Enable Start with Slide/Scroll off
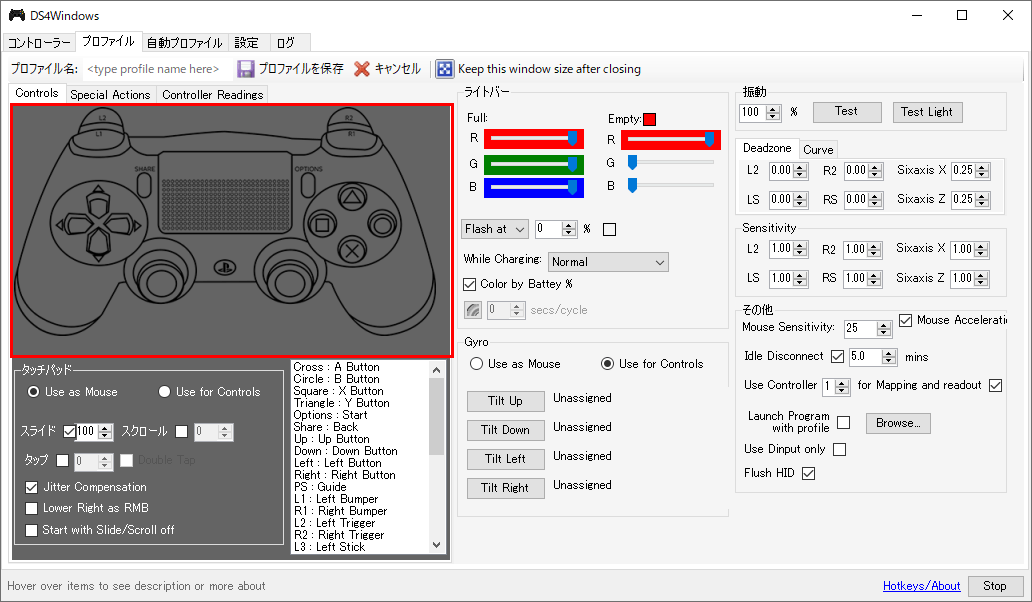Viewport: 1032px width, 602px height. tap(31, 530)
